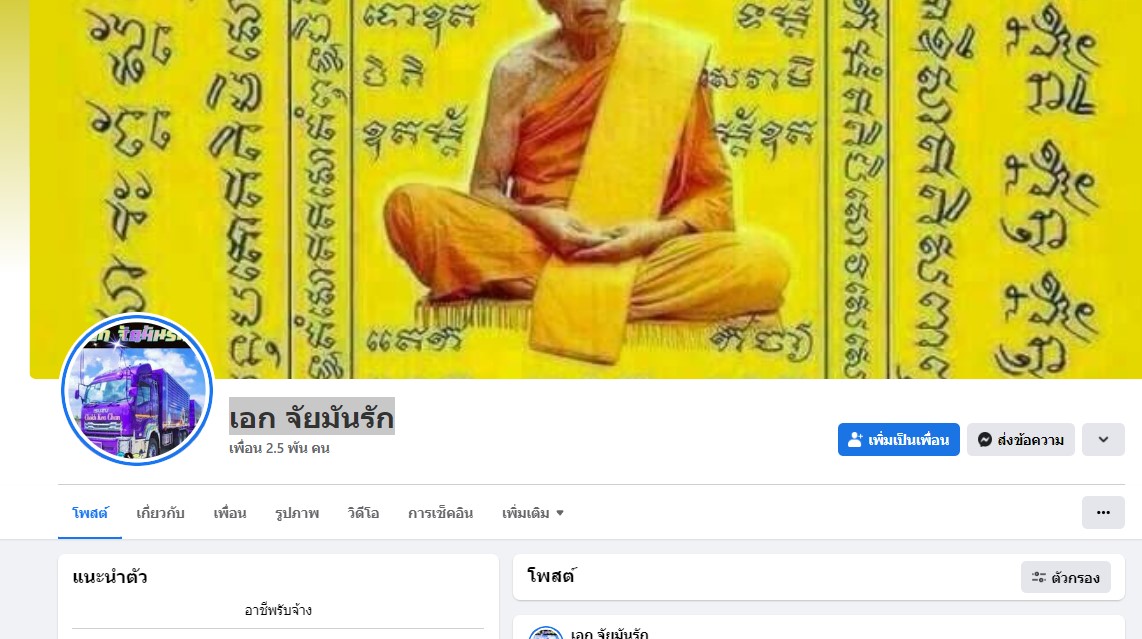Click the Messenger icon in message button
Viewport: 1142px width, 639px height.
point(985,439)
